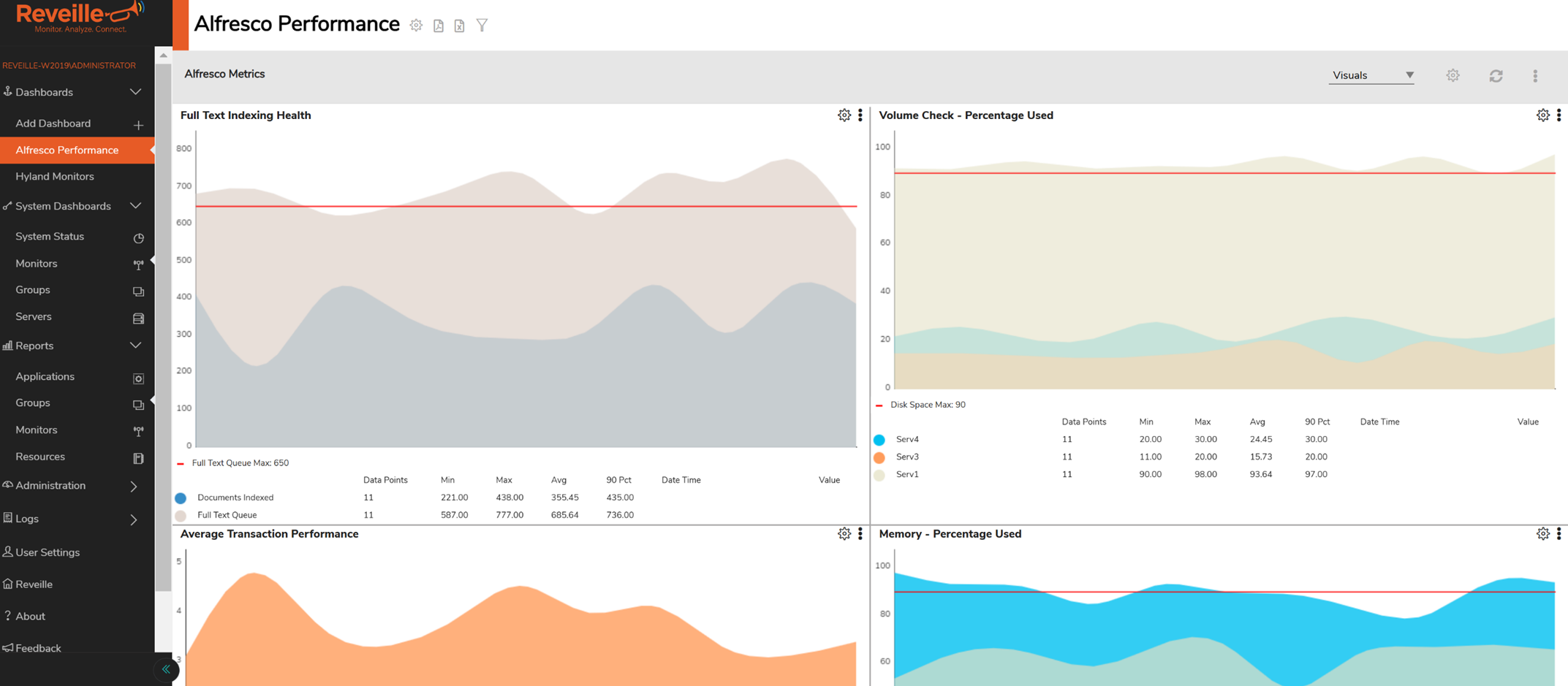
Task: Click System Status pie chart icon
Action: click(x=138, y=238)
